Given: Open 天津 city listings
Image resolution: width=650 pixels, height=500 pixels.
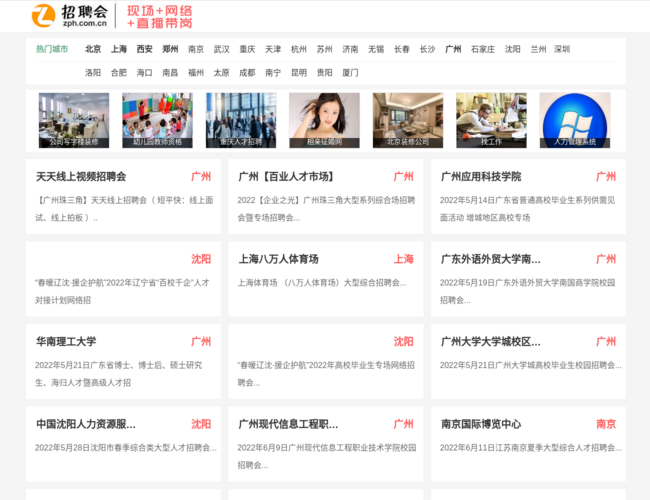Looking at the screenshot, I should [273, 49].
